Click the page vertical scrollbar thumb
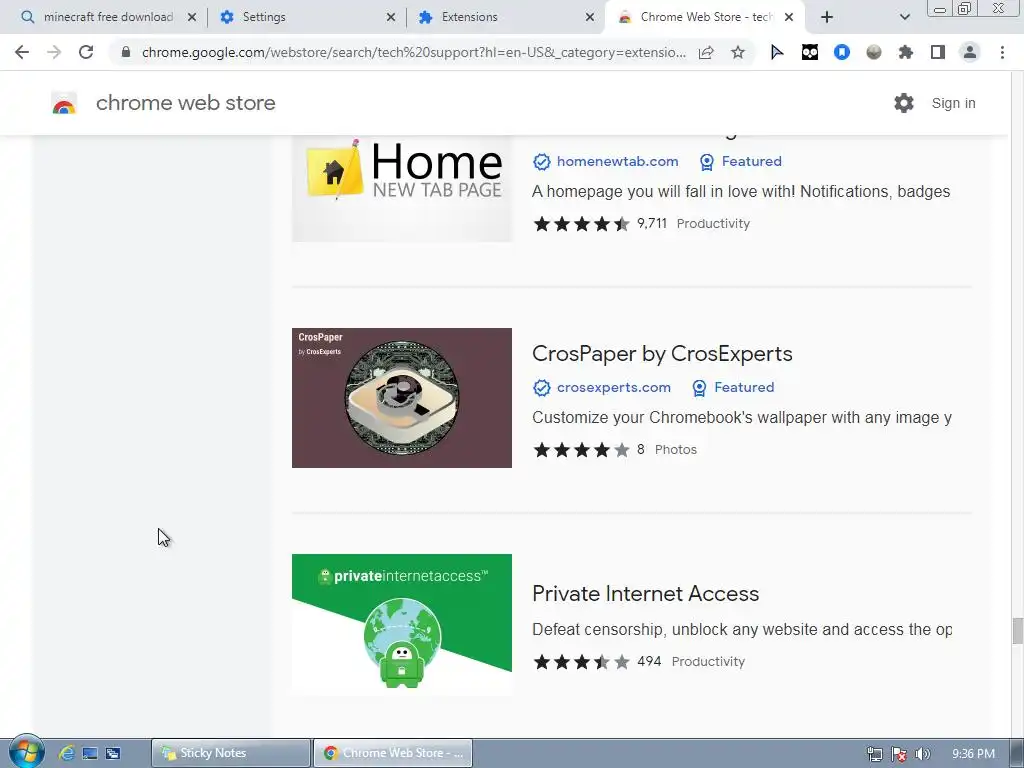Screen dimensions: 1024x768 [1017, 630]
